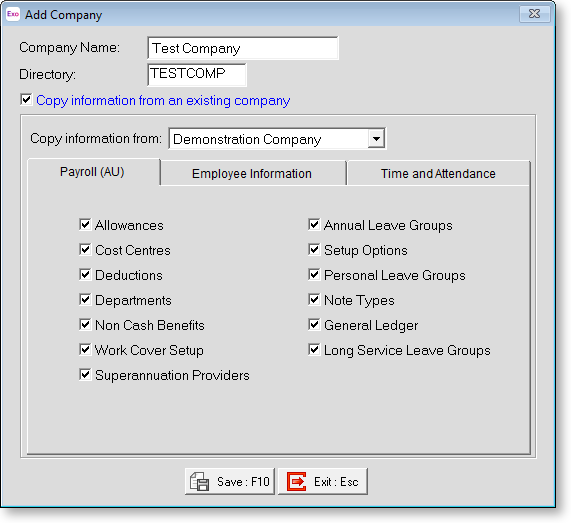This screenshot has height=523, width=571.
Task: Click the Save : F10 button
Action: tap(229, 481)
